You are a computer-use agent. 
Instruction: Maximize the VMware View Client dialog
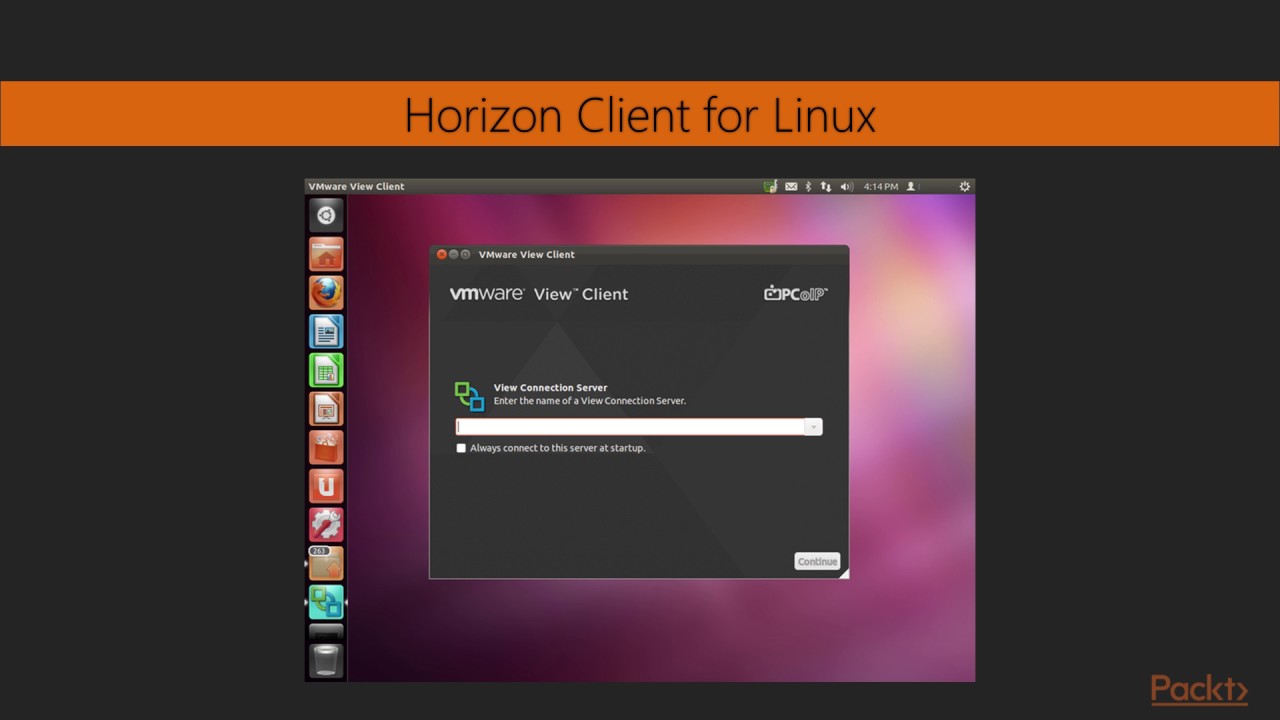(466, 254)
